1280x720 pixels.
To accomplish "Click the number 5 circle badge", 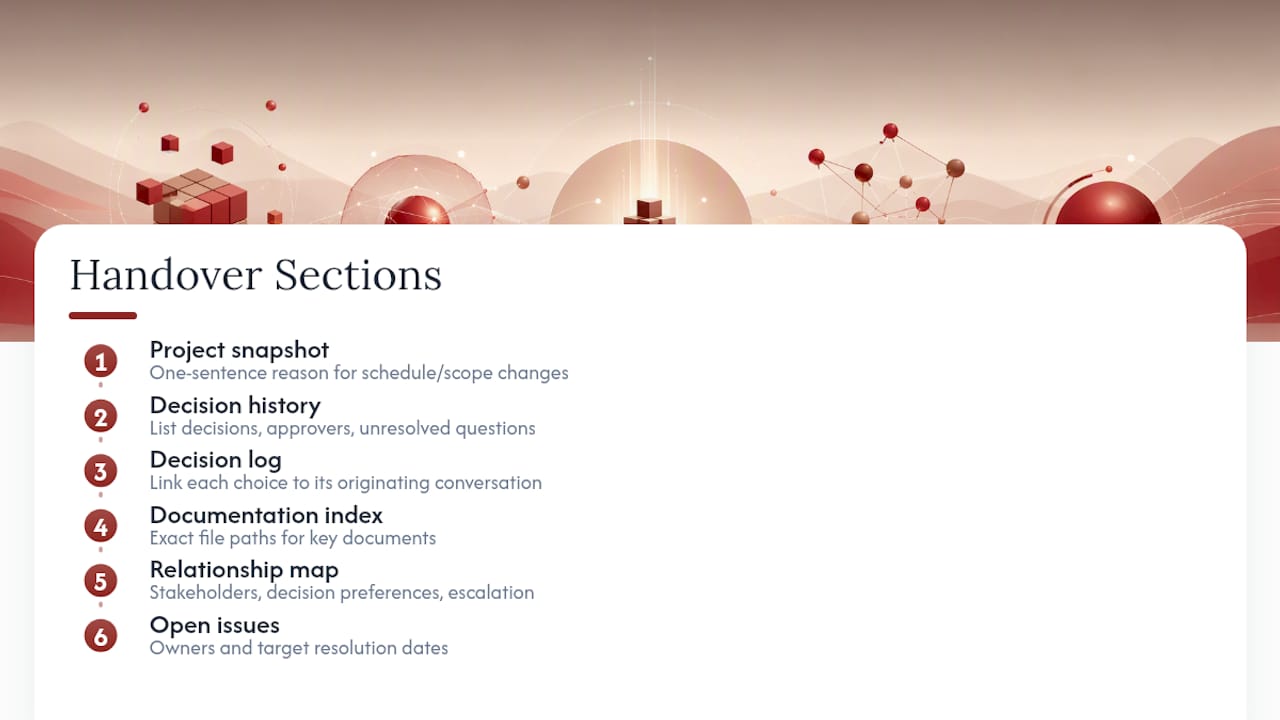I will (100, 581).
